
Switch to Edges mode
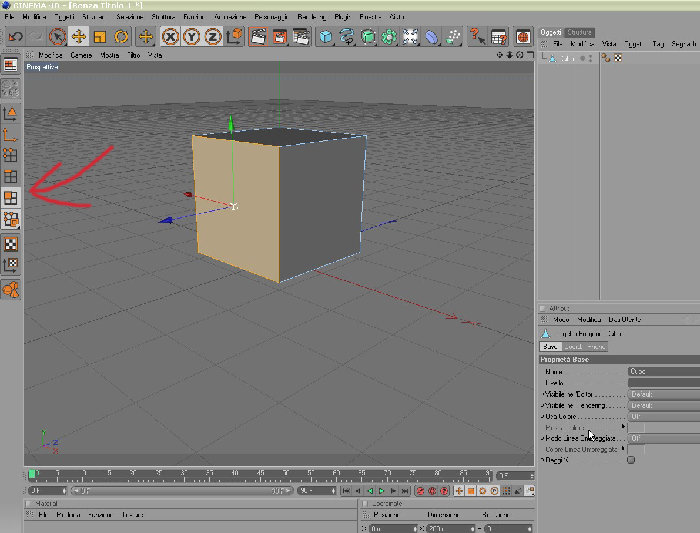coord(11,177)
